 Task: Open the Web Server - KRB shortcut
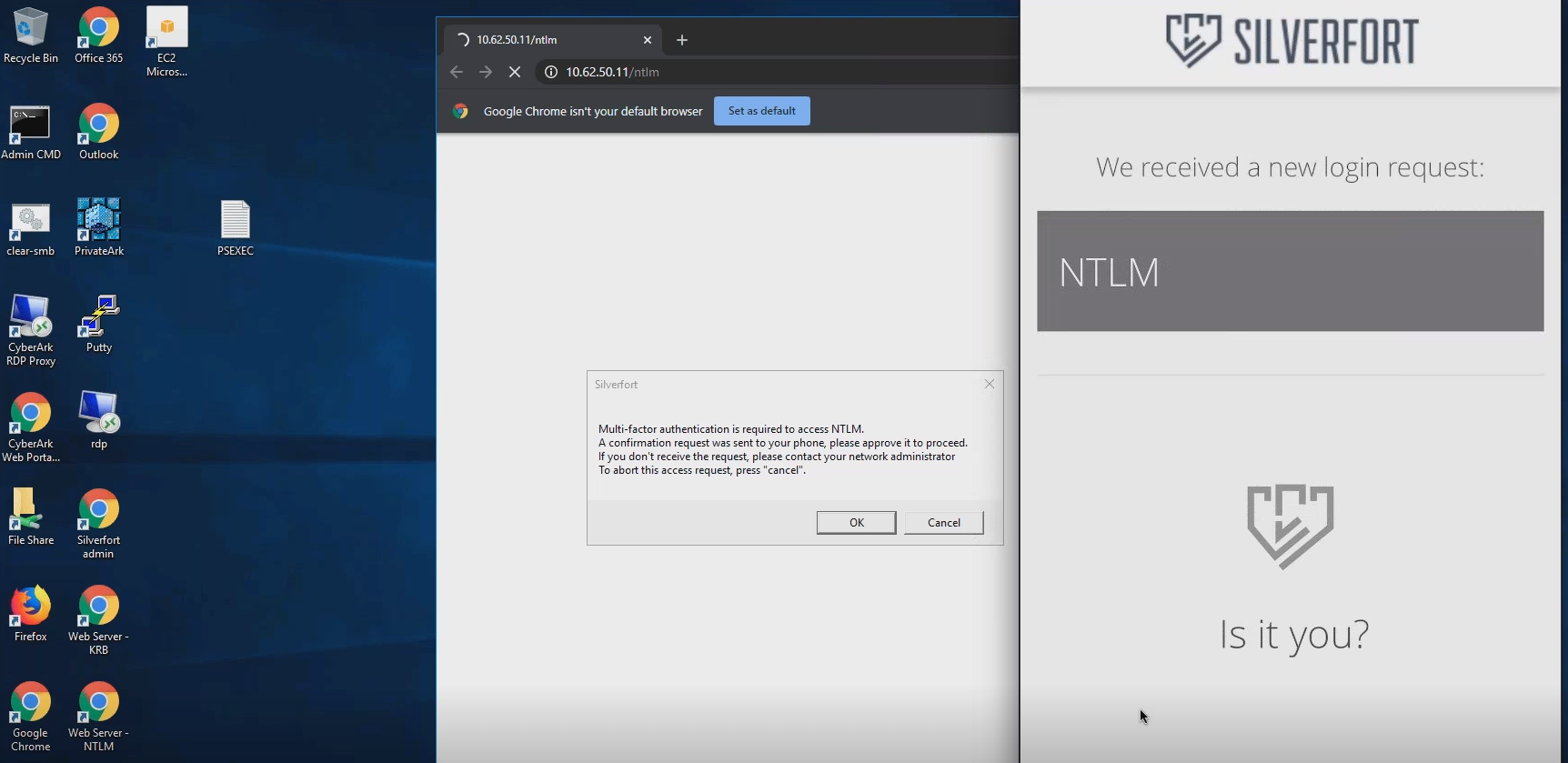98,620
